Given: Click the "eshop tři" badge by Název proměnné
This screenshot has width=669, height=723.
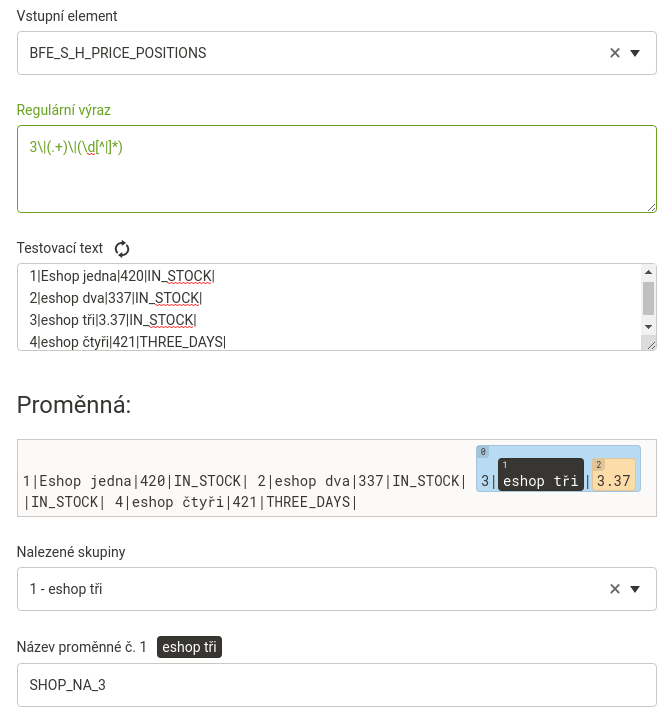Looking at the screenshot, I should (189, 647).
